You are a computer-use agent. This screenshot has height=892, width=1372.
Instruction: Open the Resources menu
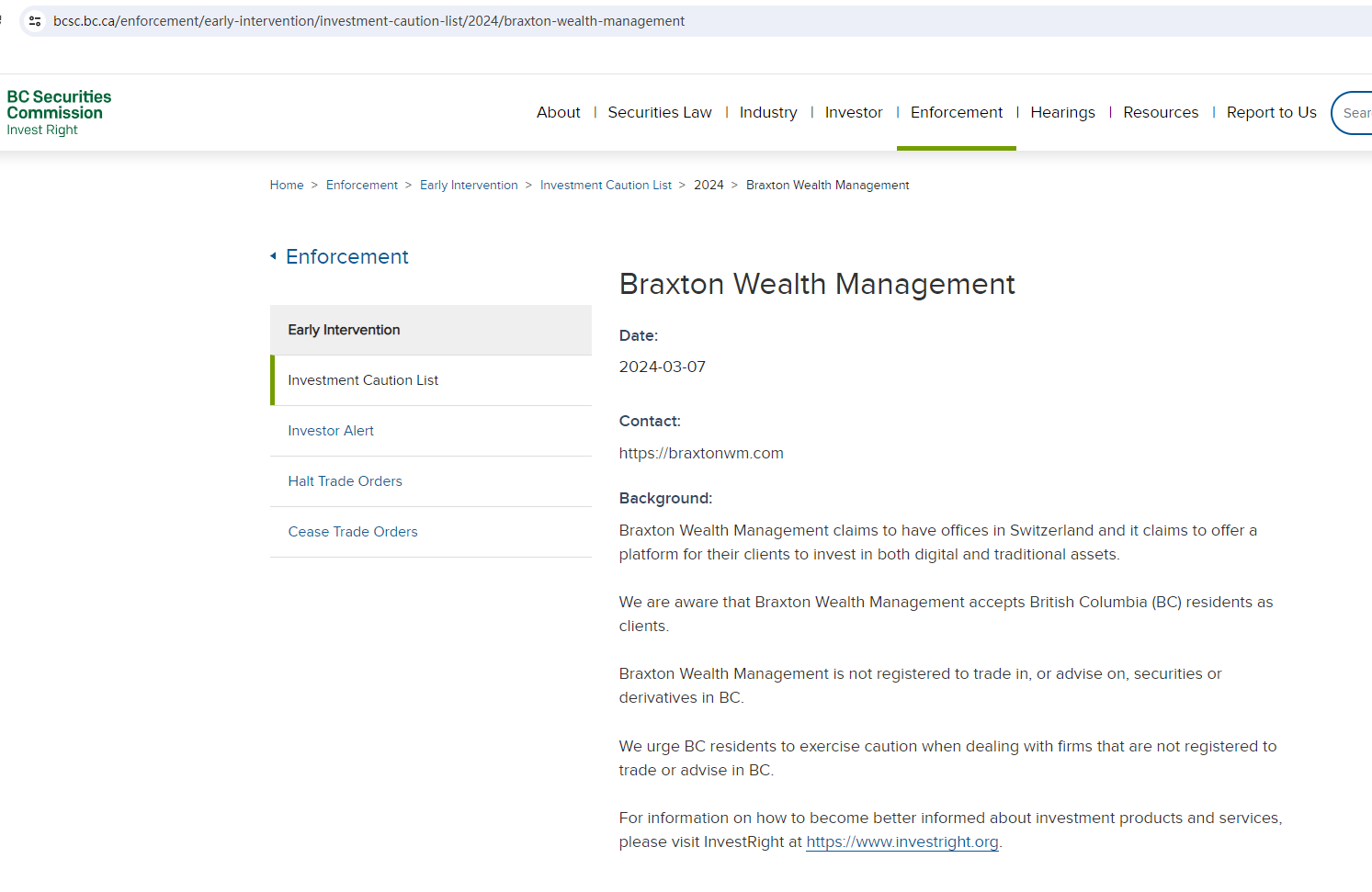(x=1161, y=112)
